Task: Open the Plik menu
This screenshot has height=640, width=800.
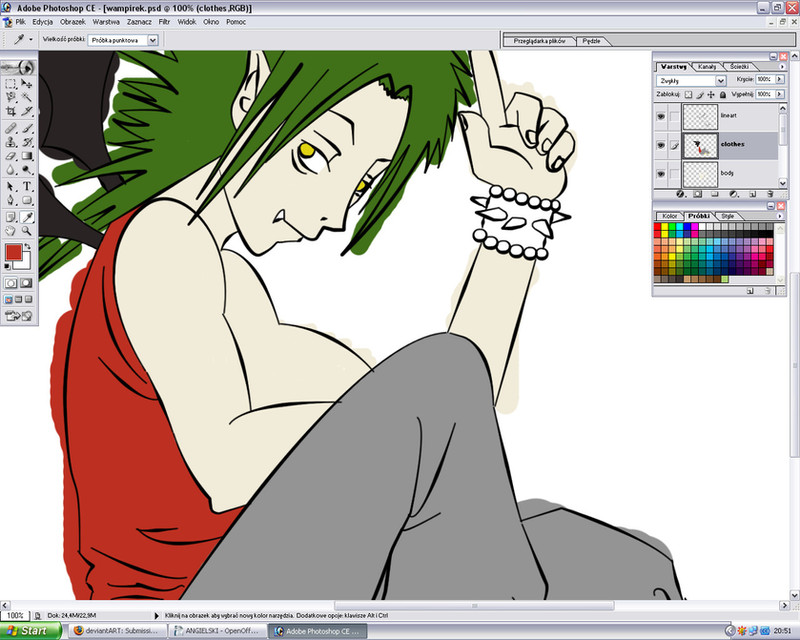Action: point(20,22)
